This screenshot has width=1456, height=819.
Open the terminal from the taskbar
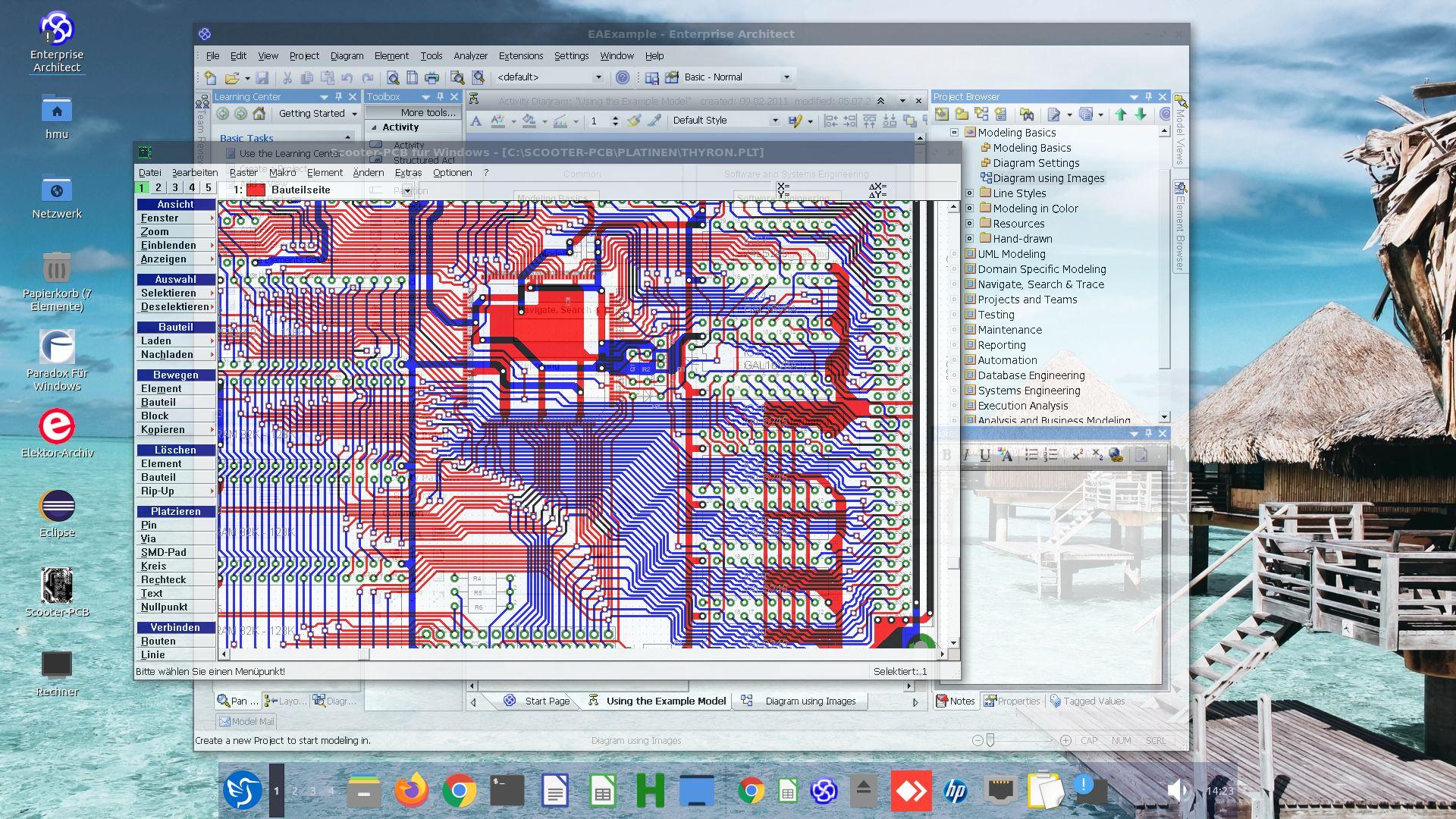pos(507,791)
